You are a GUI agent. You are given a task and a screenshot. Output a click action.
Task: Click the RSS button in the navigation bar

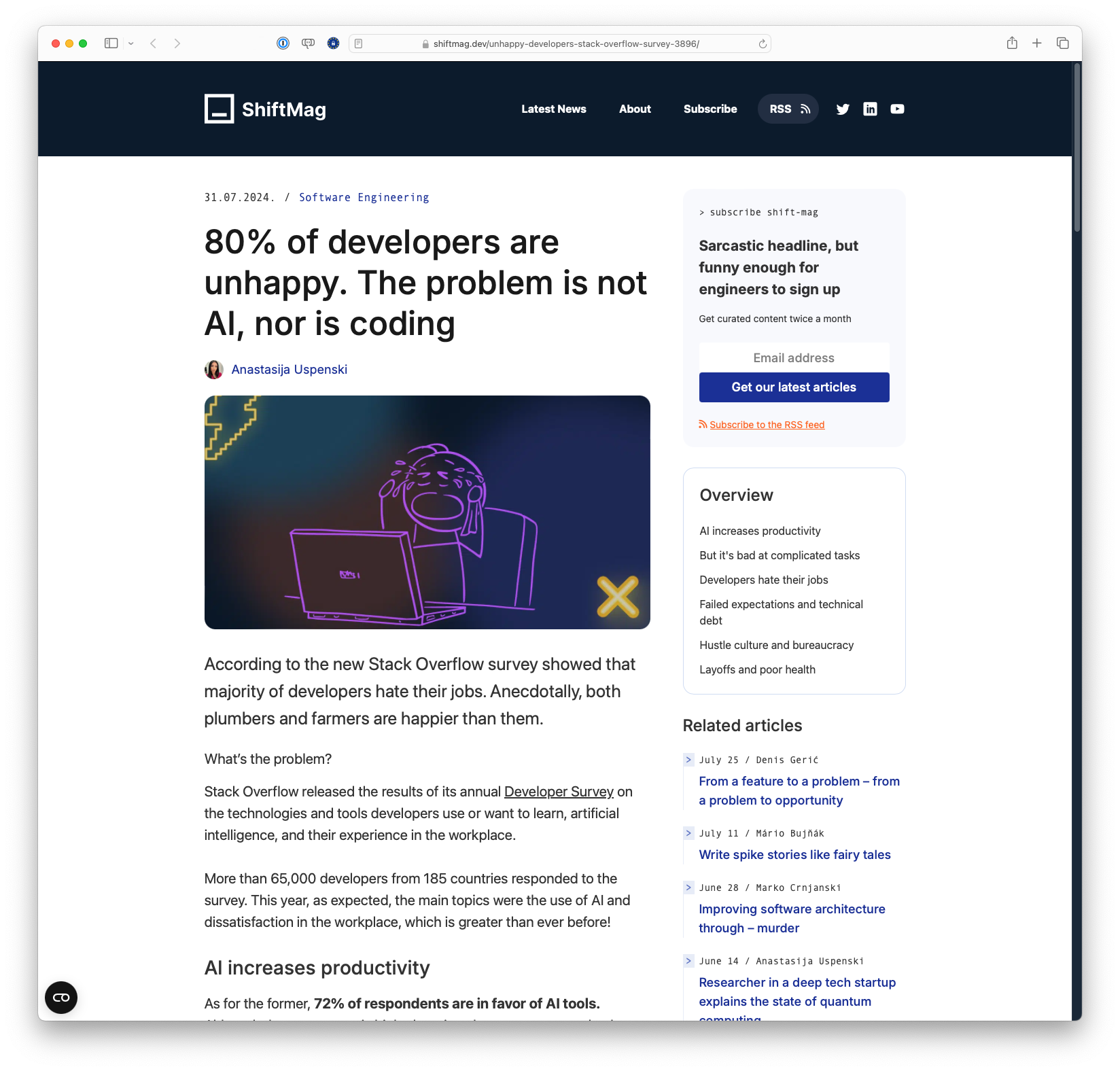[788, 109]
